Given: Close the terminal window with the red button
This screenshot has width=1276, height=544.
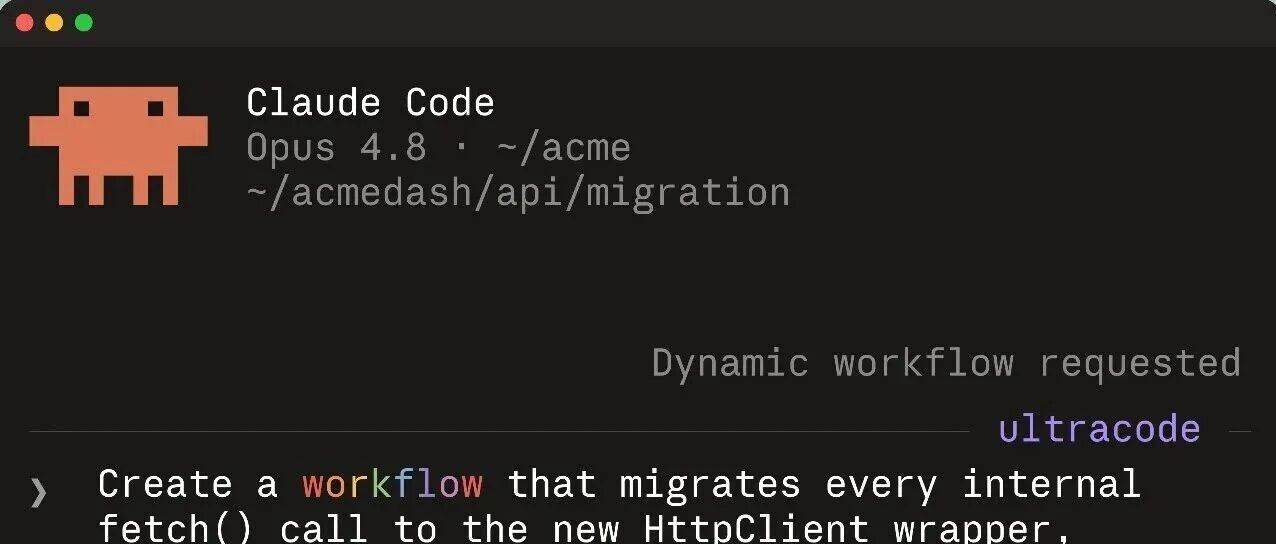Looking at the screenshot, I should tap(25, 22).
